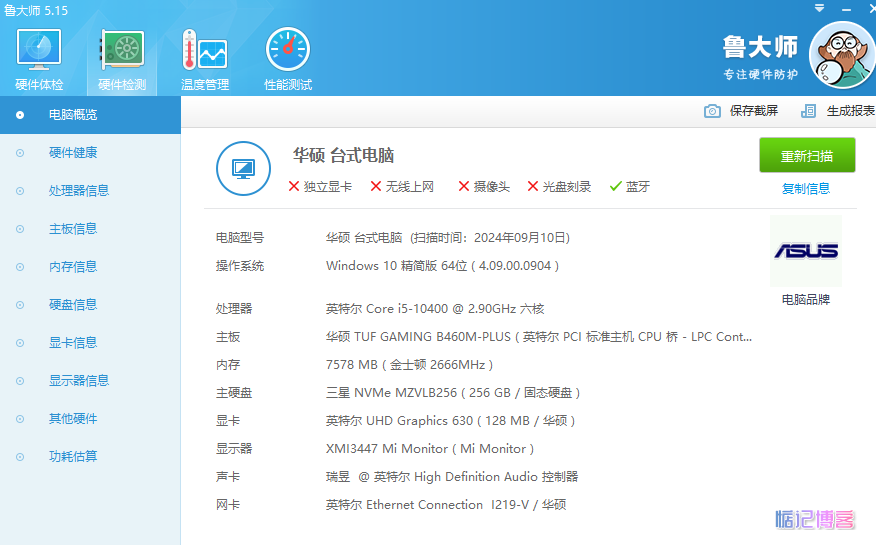
Task: Click the camera icon for 保存截屏
Action: [x=712, y=111]
